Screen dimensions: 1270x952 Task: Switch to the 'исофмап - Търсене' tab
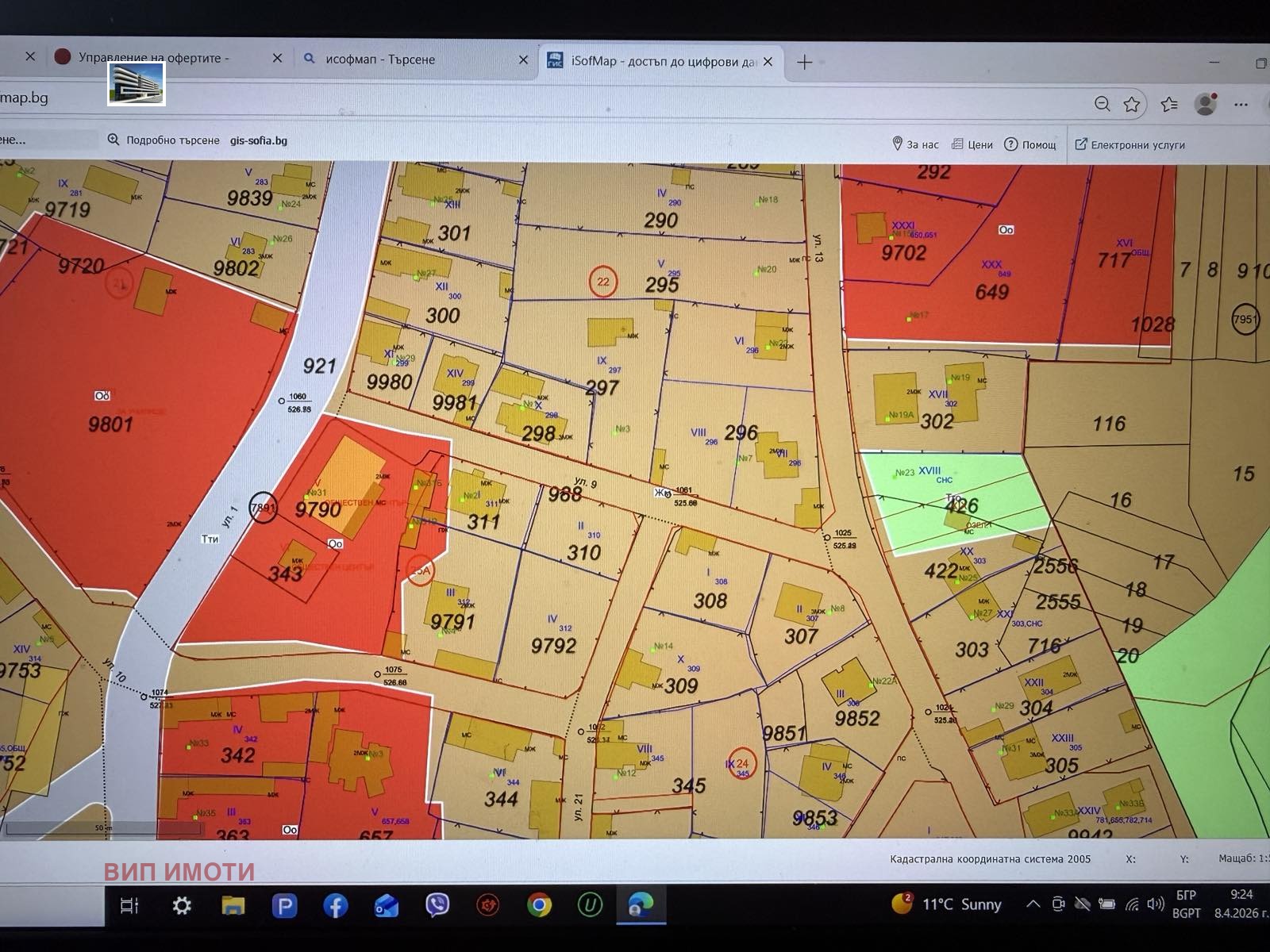[380, 59]
